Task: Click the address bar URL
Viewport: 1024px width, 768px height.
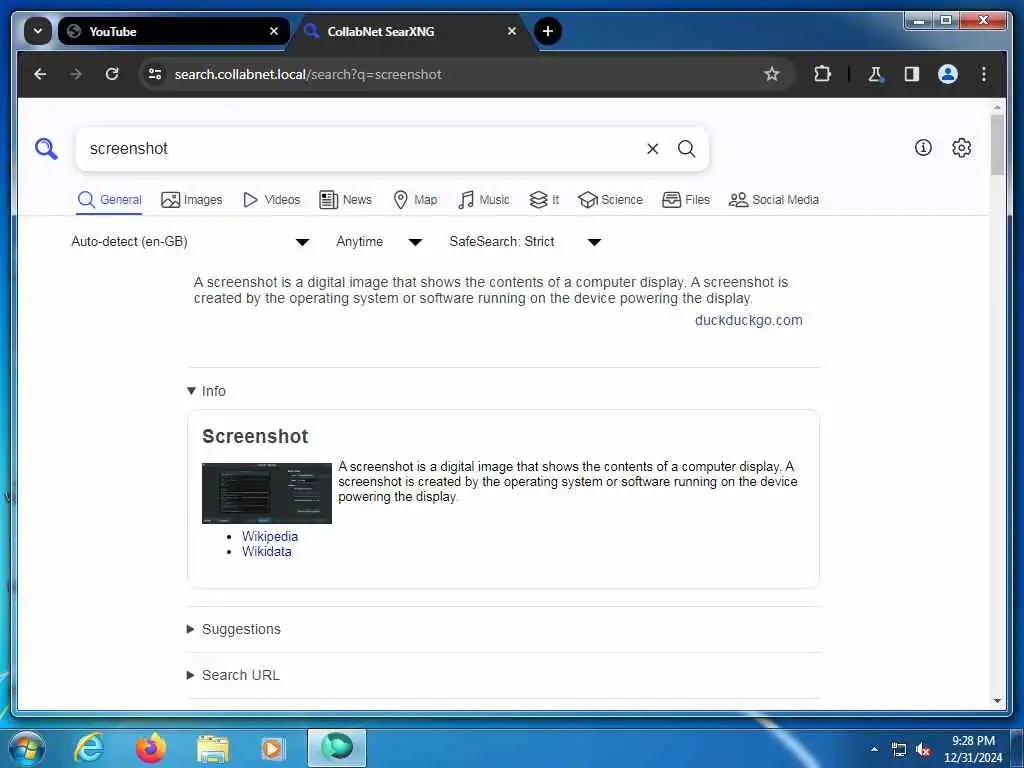Action: 308,74
